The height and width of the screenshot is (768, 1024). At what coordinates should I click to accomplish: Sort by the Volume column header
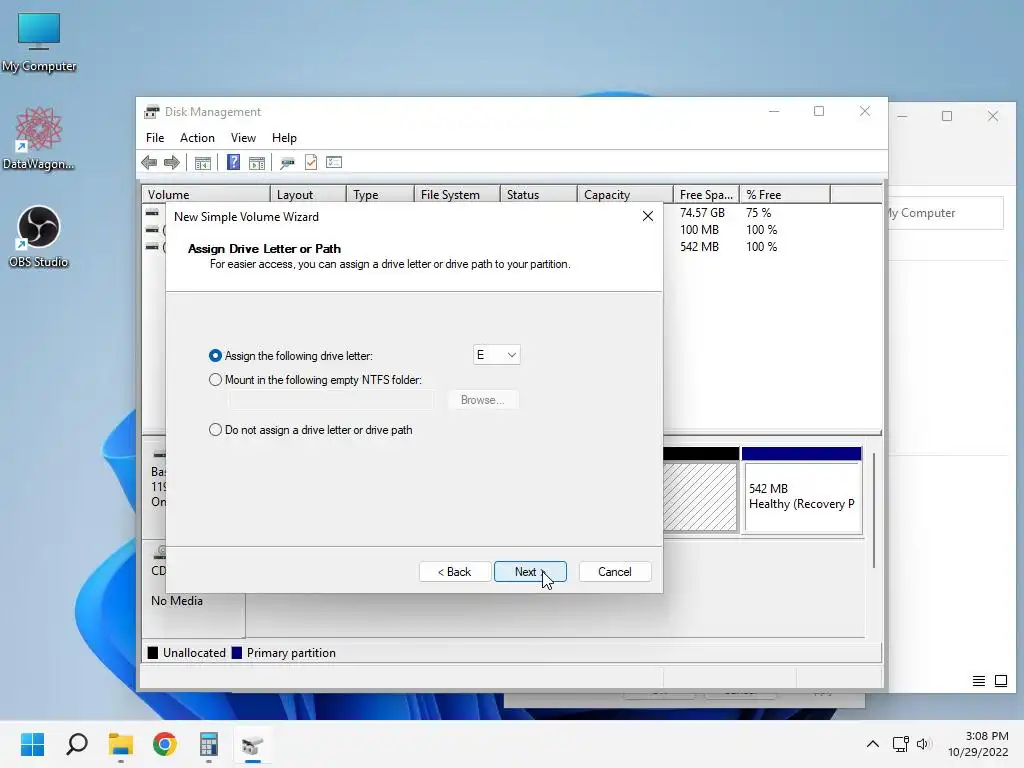coord(206,195)
